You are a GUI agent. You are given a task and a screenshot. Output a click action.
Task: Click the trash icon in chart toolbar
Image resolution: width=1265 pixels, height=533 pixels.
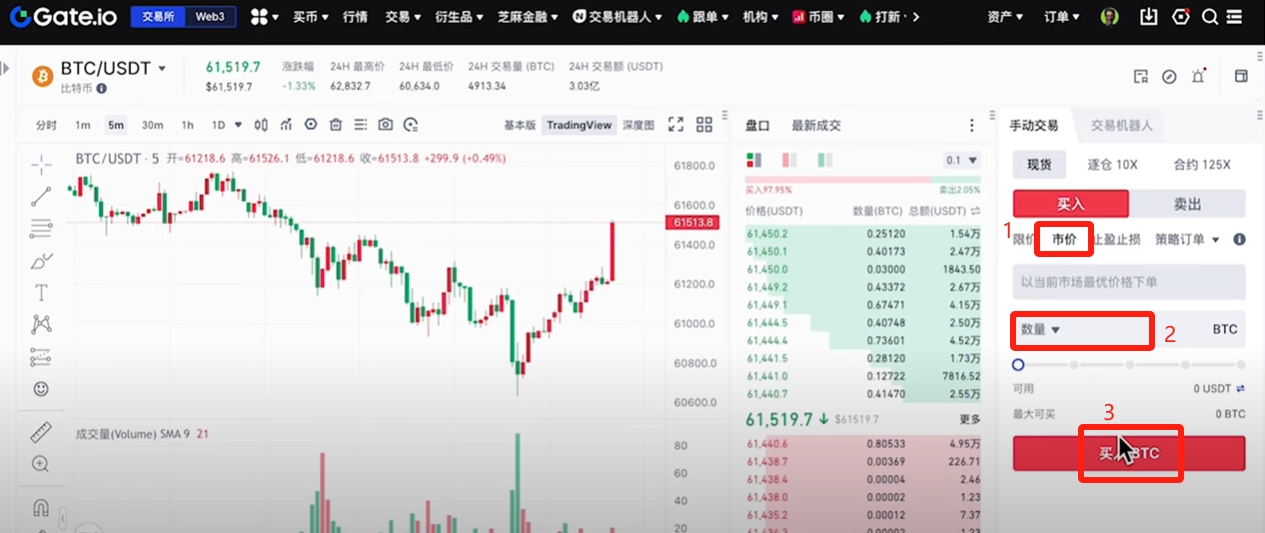[x=336, y=125]
